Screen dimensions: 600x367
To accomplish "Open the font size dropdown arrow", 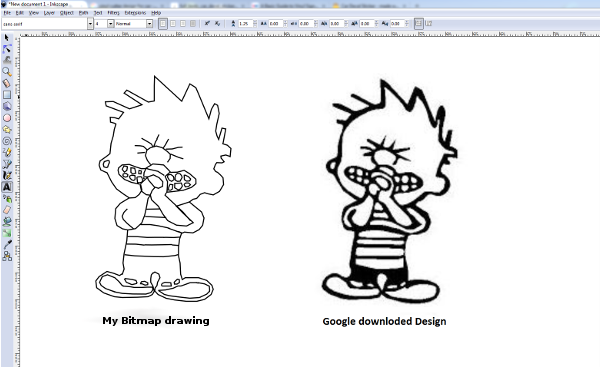I will (x=111, y=24).
